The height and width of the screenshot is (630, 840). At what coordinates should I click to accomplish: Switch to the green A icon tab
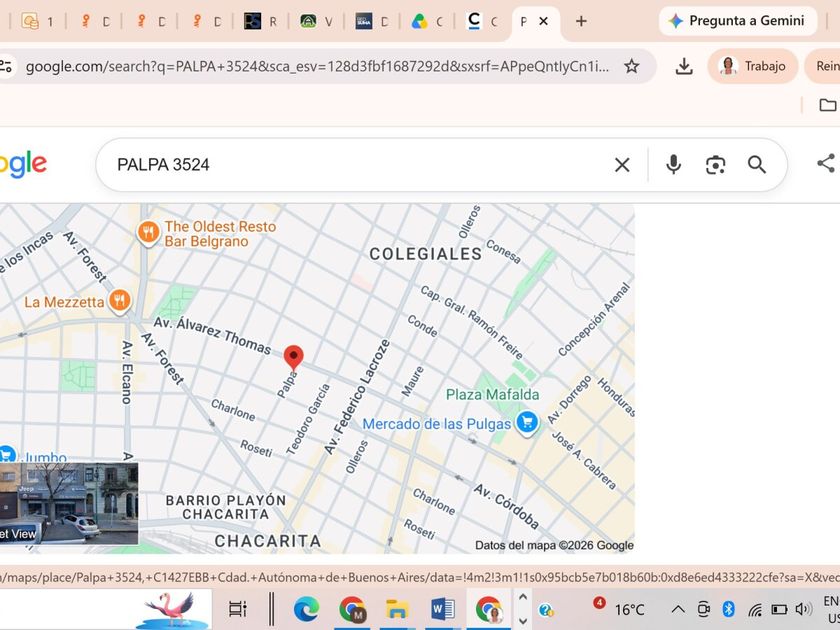316,21
